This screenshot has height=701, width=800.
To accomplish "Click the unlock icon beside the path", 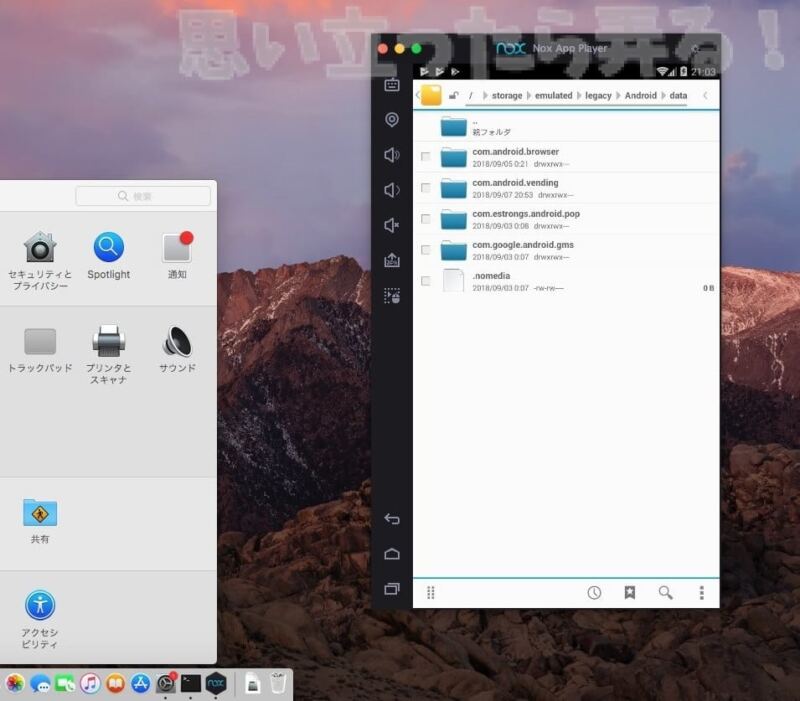I will click(x=454, y=95).
